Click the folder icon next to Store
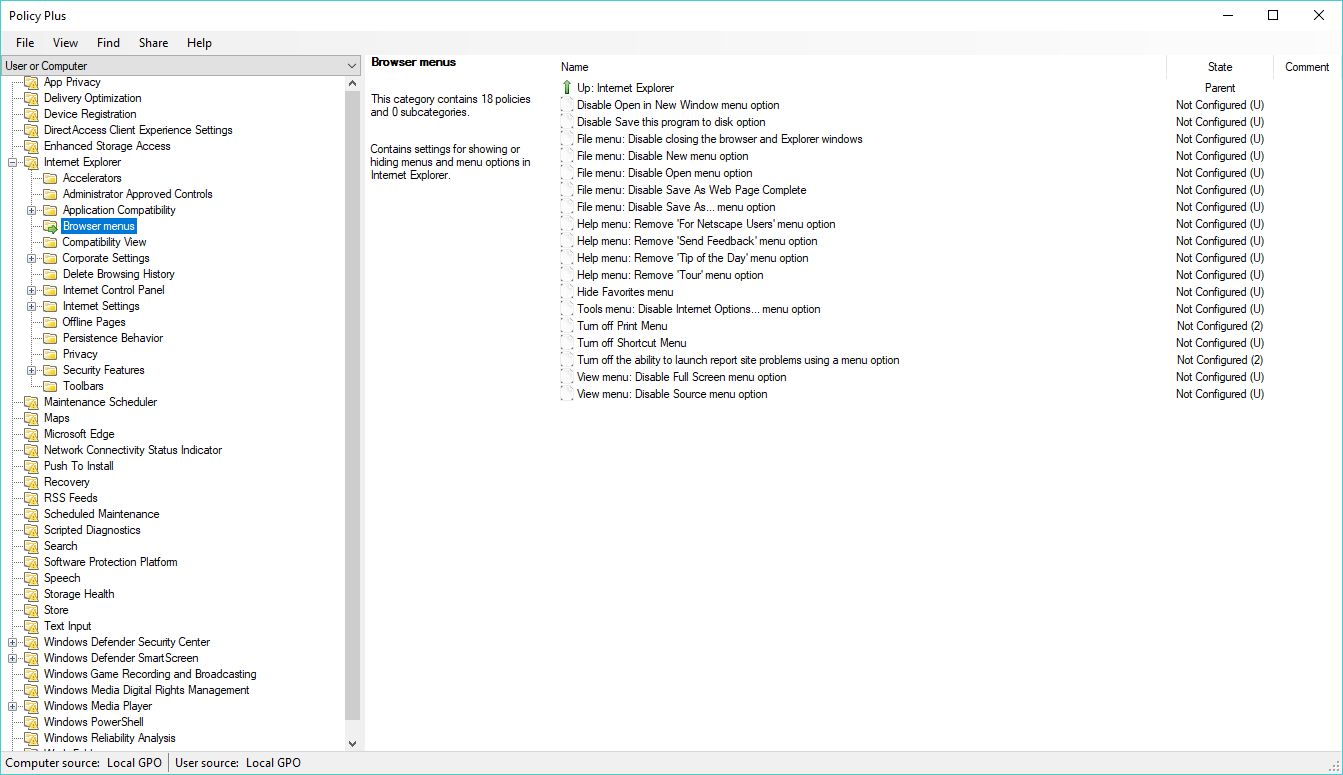 (31, 610)
